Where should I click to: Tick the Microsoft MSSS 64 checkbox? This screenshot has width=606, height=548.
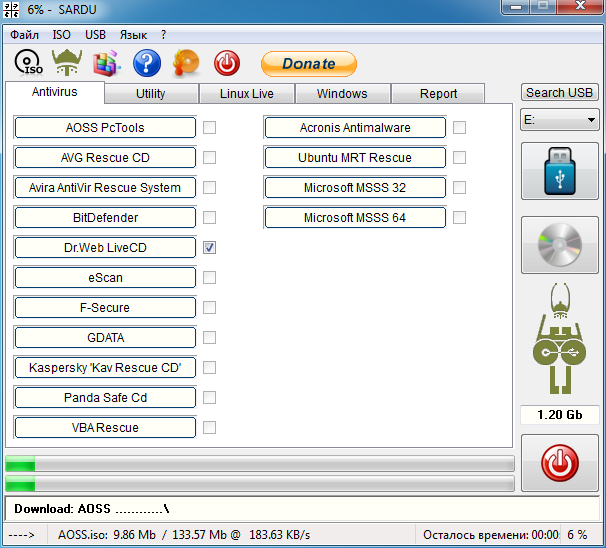click(x=460, y=218)
